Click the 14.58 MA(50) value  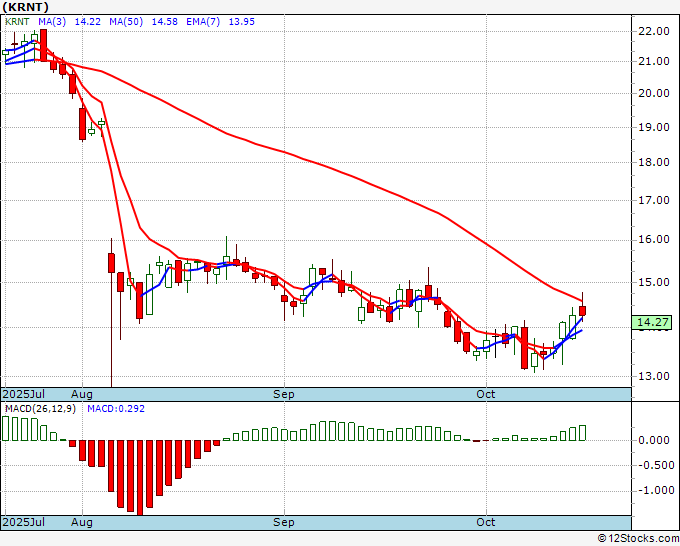[164, 22]
